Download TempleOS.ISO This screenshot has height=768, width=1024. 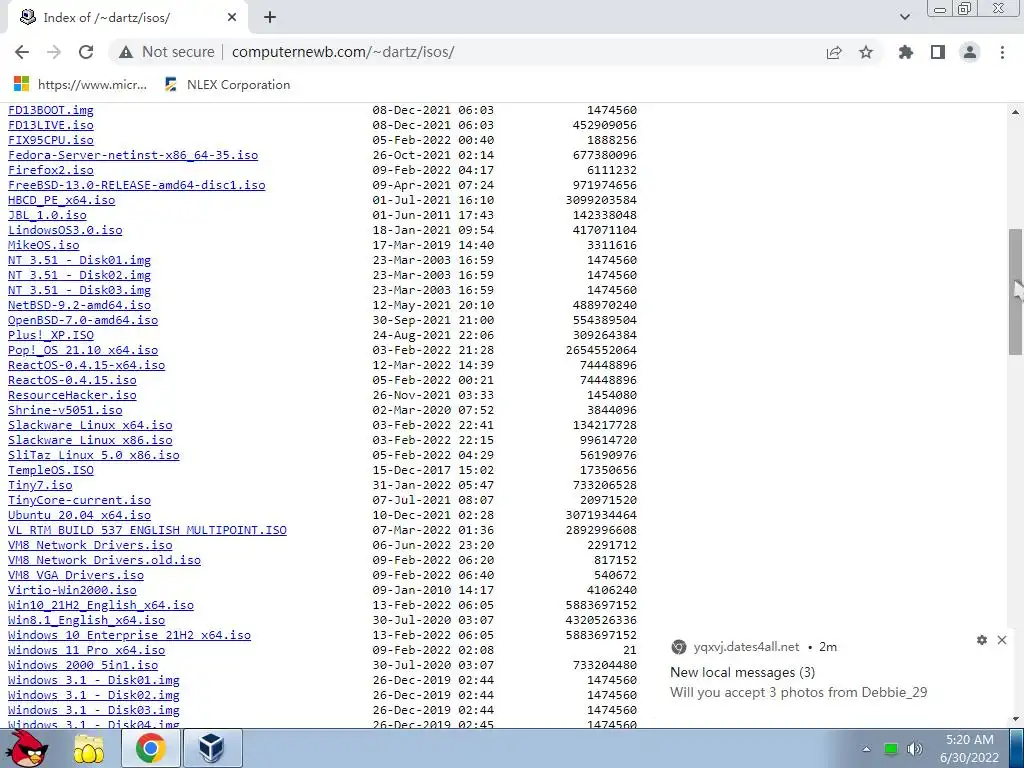50,470
